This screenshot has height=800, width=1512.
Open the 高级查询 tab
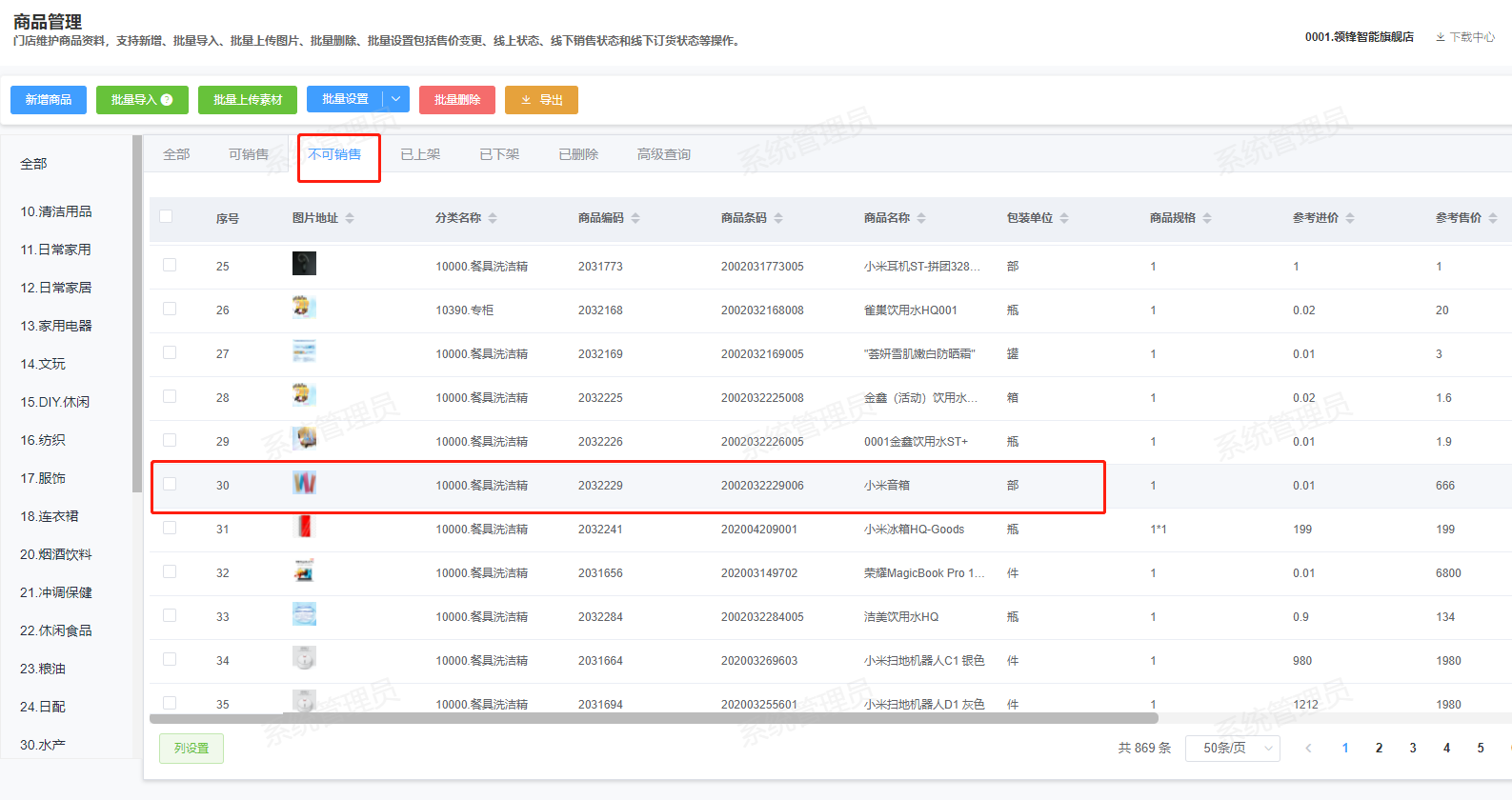664,154
